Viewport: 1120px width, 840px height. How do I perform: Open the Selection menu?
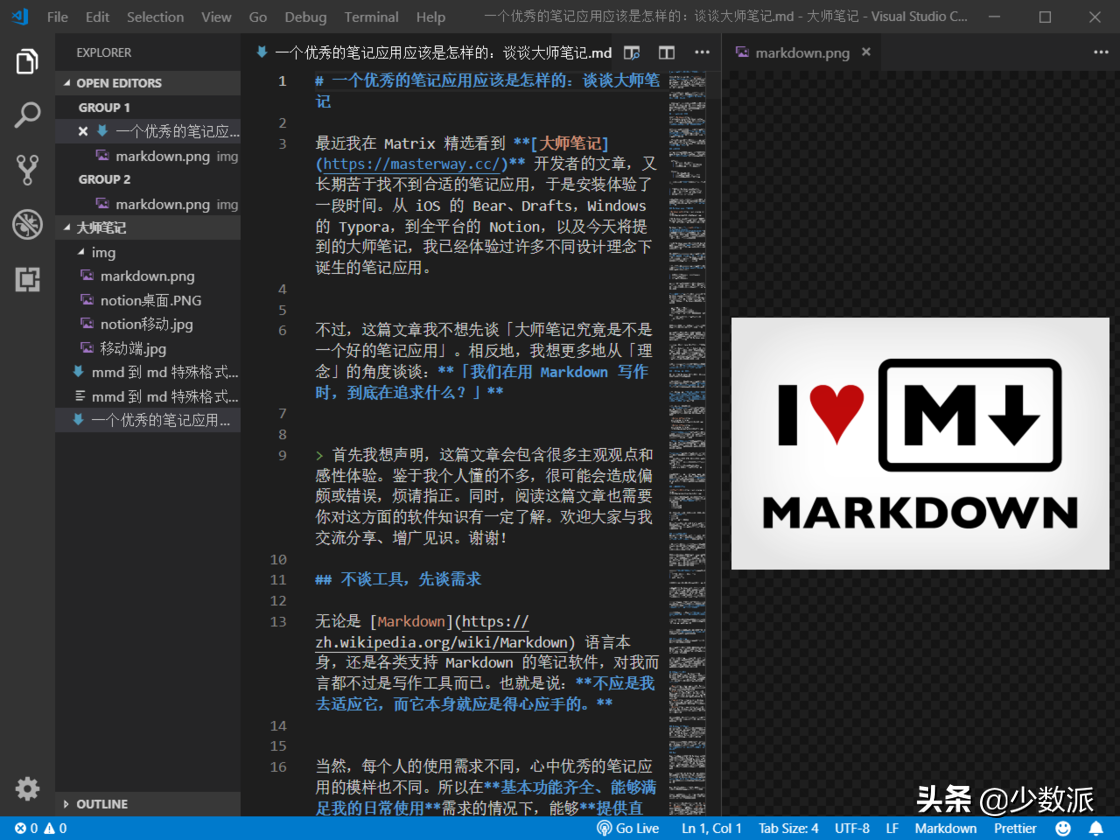(155, 17)
